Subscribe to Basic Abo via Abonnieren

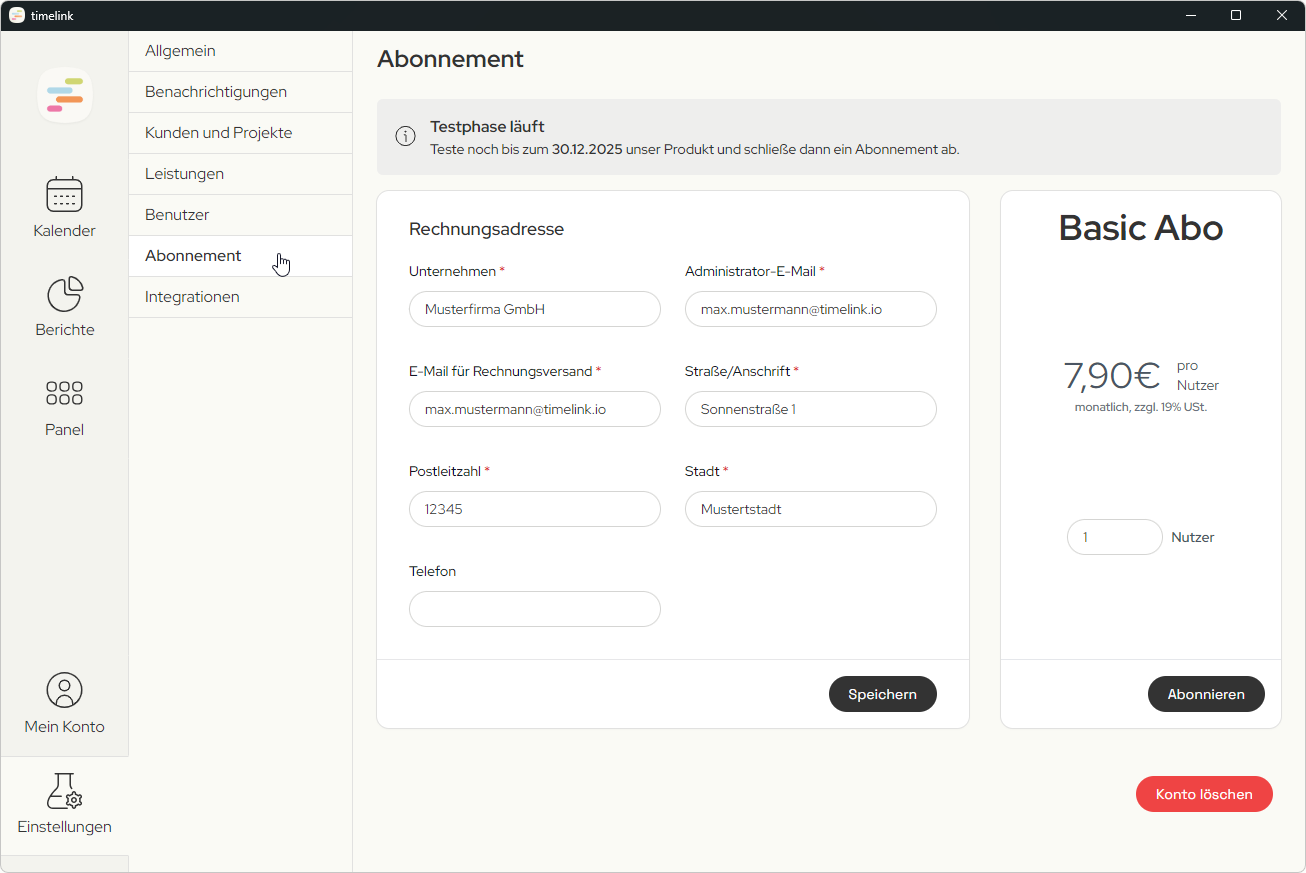(x=1205, y=694)
